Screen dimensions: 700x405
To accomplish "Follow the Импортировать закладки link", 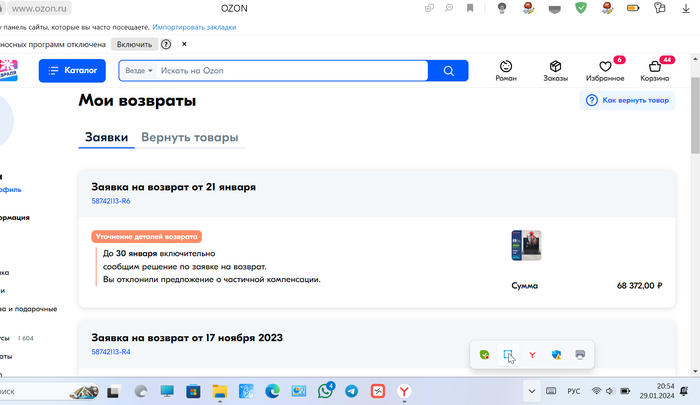I will pyautogui.click(x=194, y=27).
